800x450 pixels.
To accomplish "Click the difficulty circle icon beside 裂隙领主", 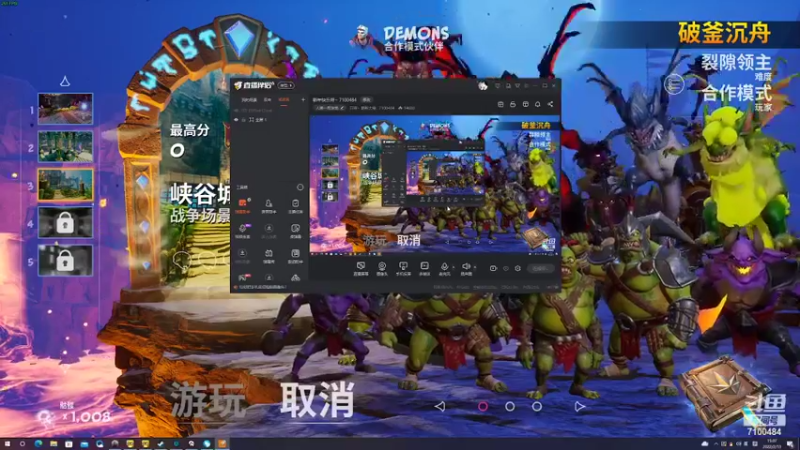I will point(673,84).
